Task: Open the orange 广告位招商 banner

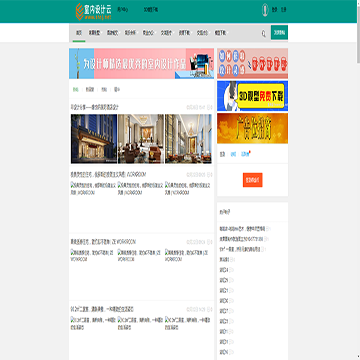Action: coord(252,128)
